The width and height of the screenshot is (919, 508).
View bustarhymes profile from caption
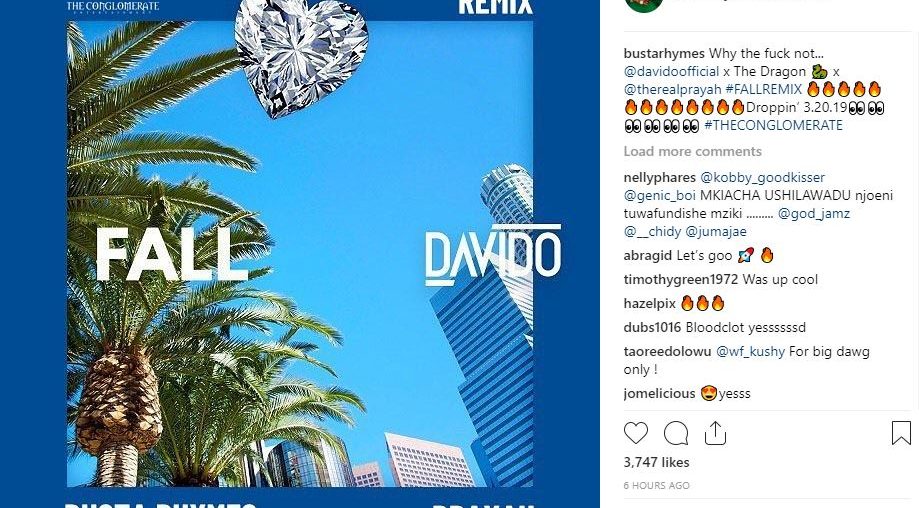tap(664, 53)
